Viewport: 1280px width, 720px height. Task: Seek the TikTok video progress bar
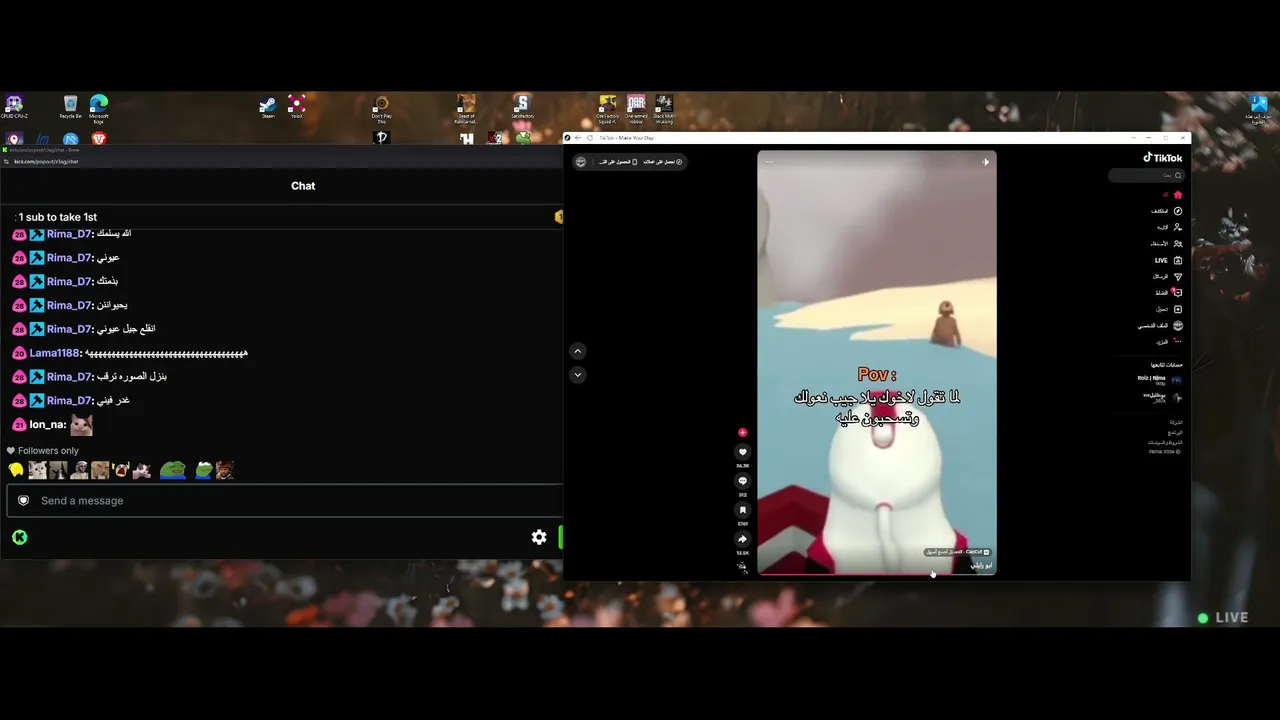[877, 574]
